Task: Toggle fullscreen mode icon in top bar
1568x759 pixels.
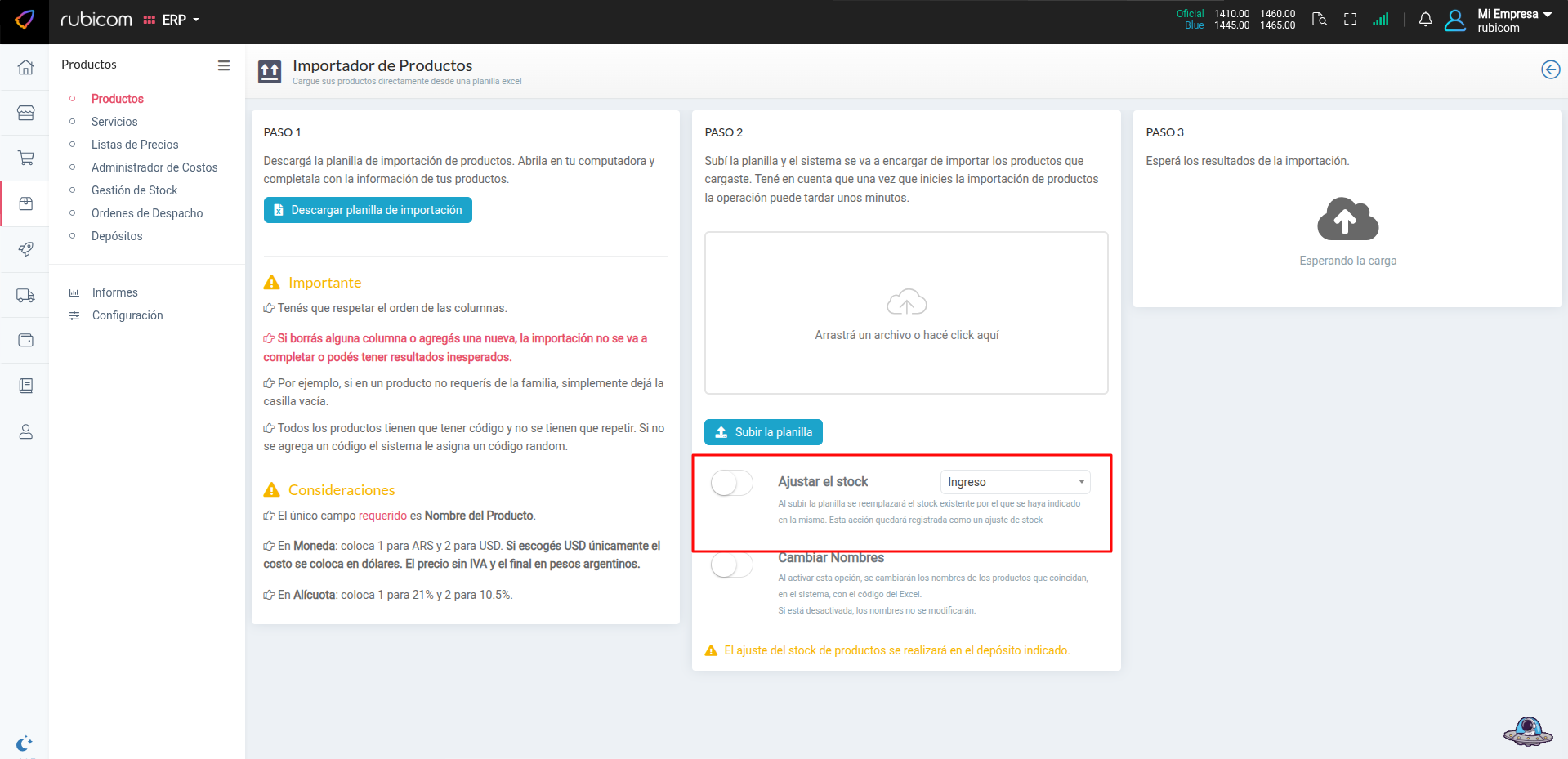Action: click(1350, 20)
